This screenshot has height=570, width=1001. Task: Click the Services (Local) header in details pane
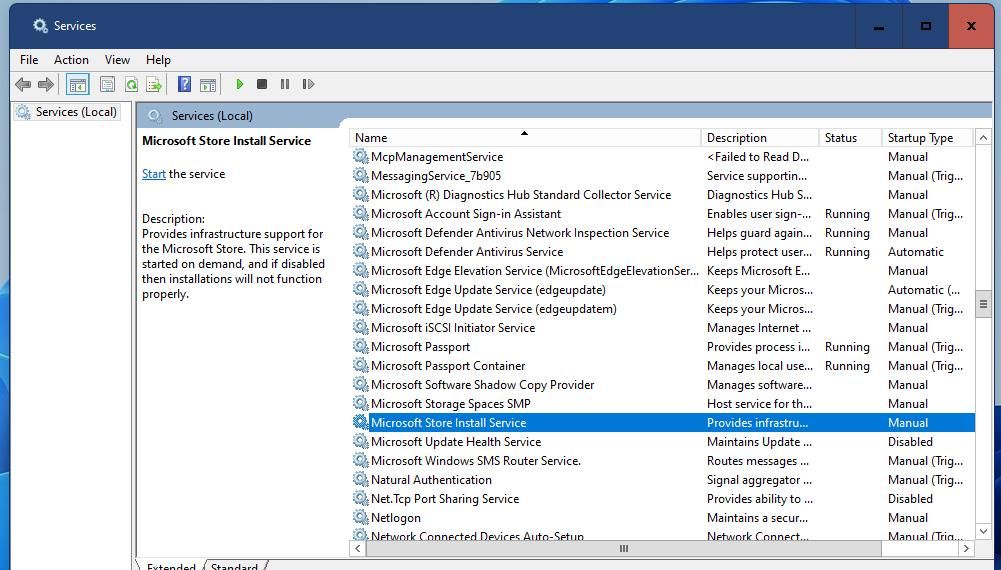click(x=212, y=116)
